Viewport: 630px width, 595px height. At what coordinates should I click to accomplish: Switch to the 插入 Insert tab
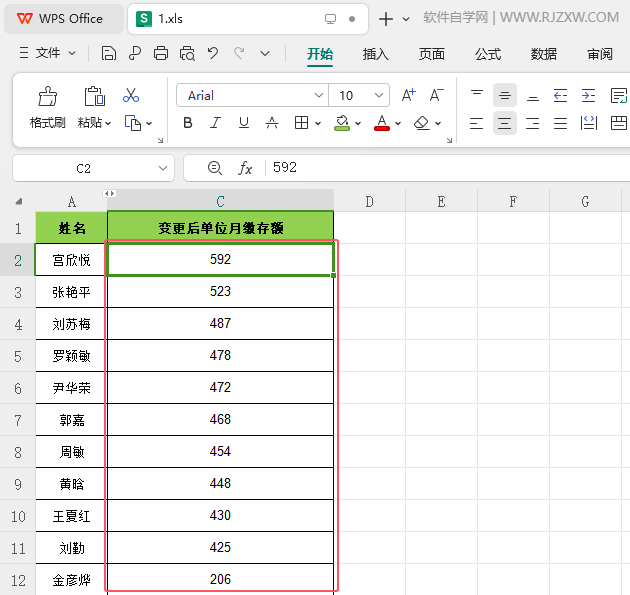(x=376, y=54)
